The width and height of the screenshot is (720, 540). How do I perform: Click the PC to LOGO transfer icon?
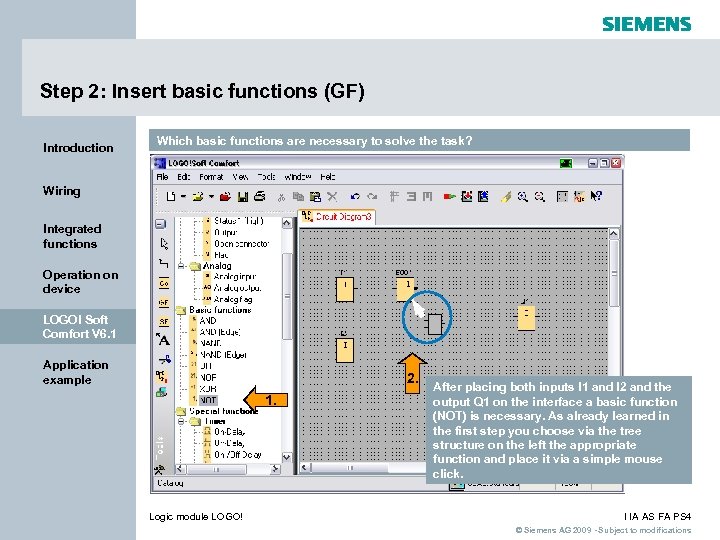[467, 197]
